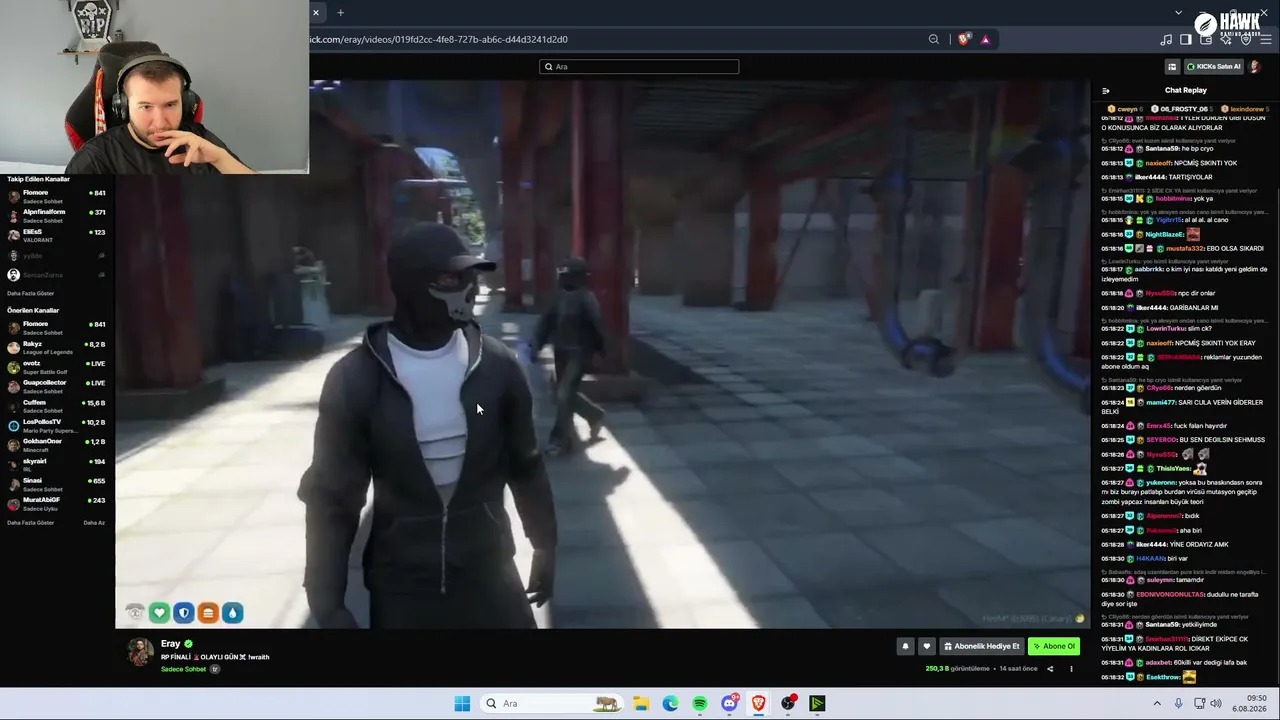Open a new browser tab with plus
Image resolution: width=1280 pixels, height=720 pixels.
[x=340, y=12]
